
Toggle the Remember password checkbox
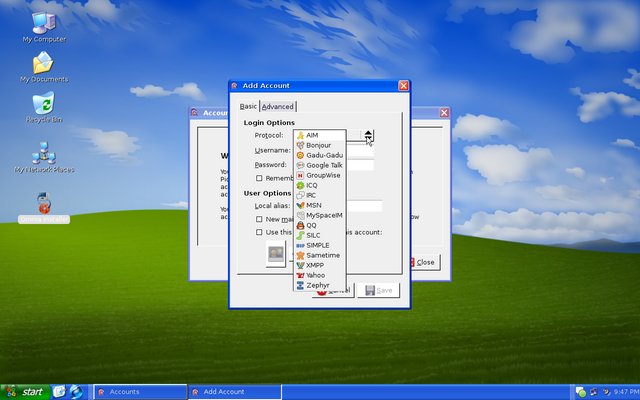[x=259, y=178]
